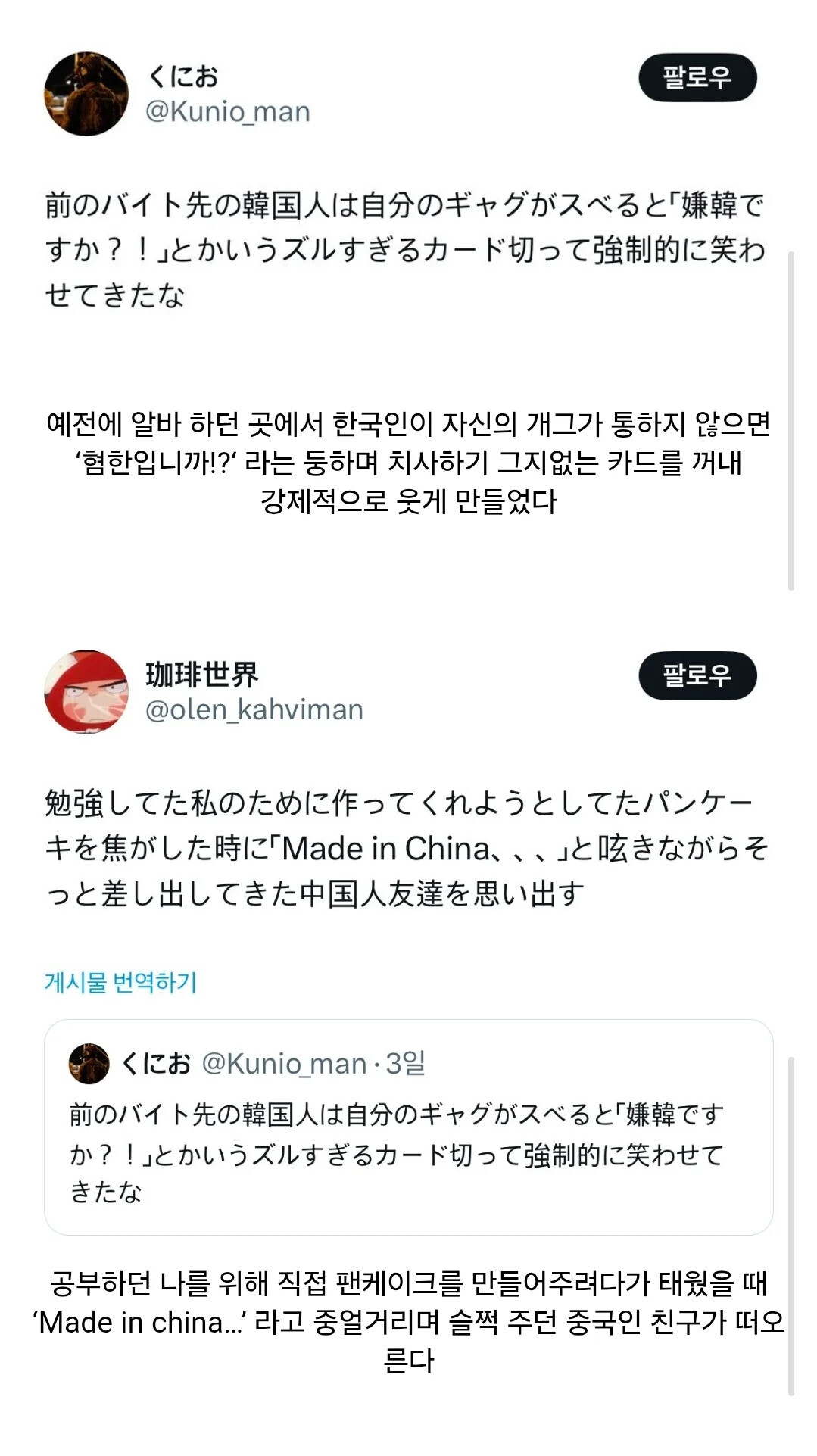Click the 珈琲世界 display name
Screen dimensions: 817x1456
click(202, 675)
